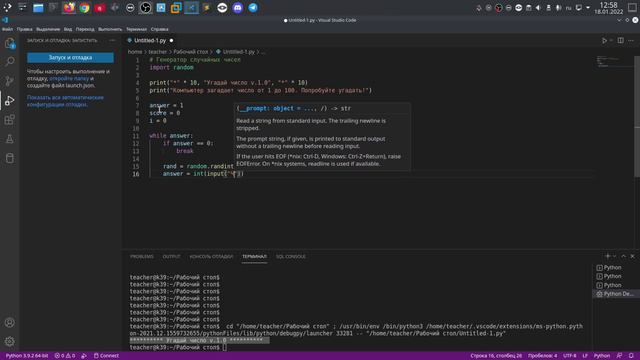Open Telegram from the taskbar

253,8
